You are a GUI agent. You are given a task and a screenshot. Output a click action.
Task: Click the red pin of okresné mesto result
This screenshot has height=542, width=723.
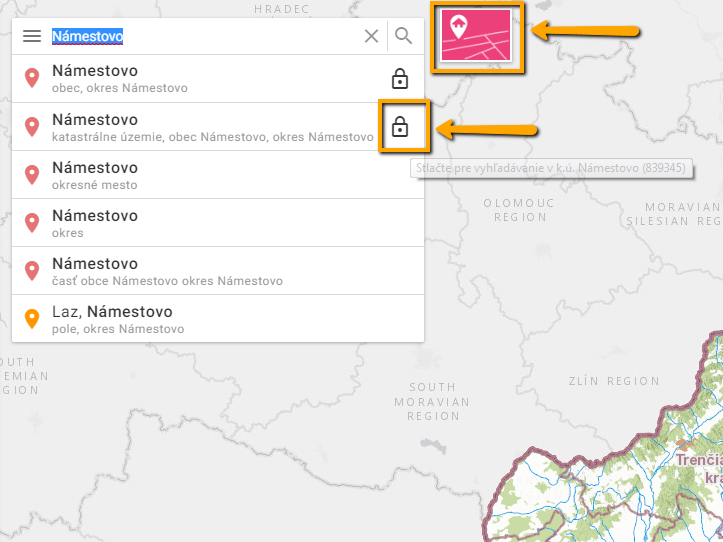point(32,175)
